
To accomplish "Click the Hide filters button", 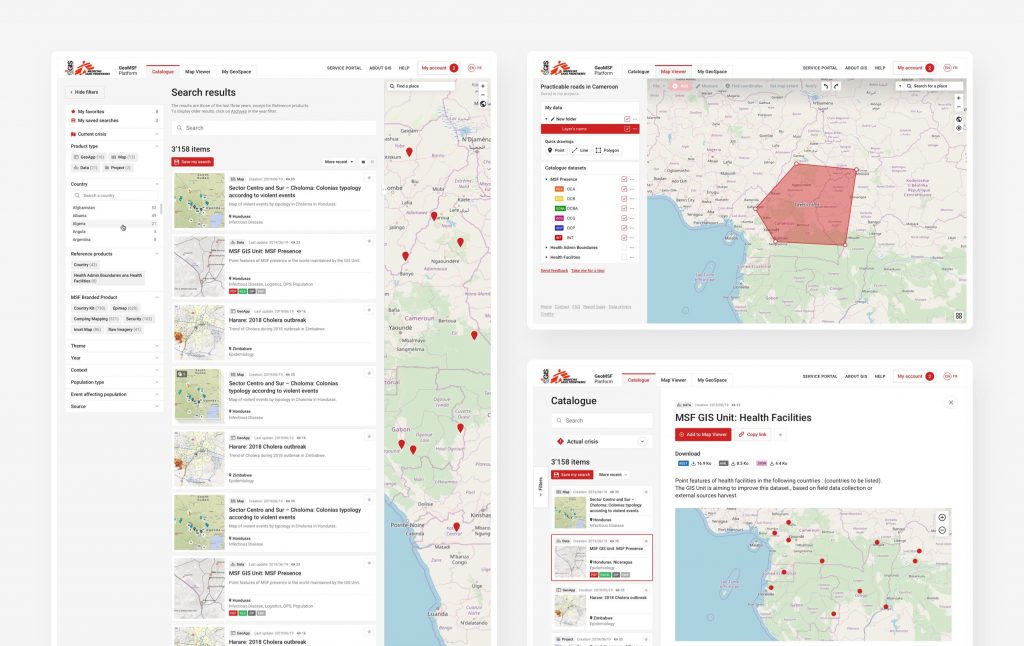I will [85, 92].
